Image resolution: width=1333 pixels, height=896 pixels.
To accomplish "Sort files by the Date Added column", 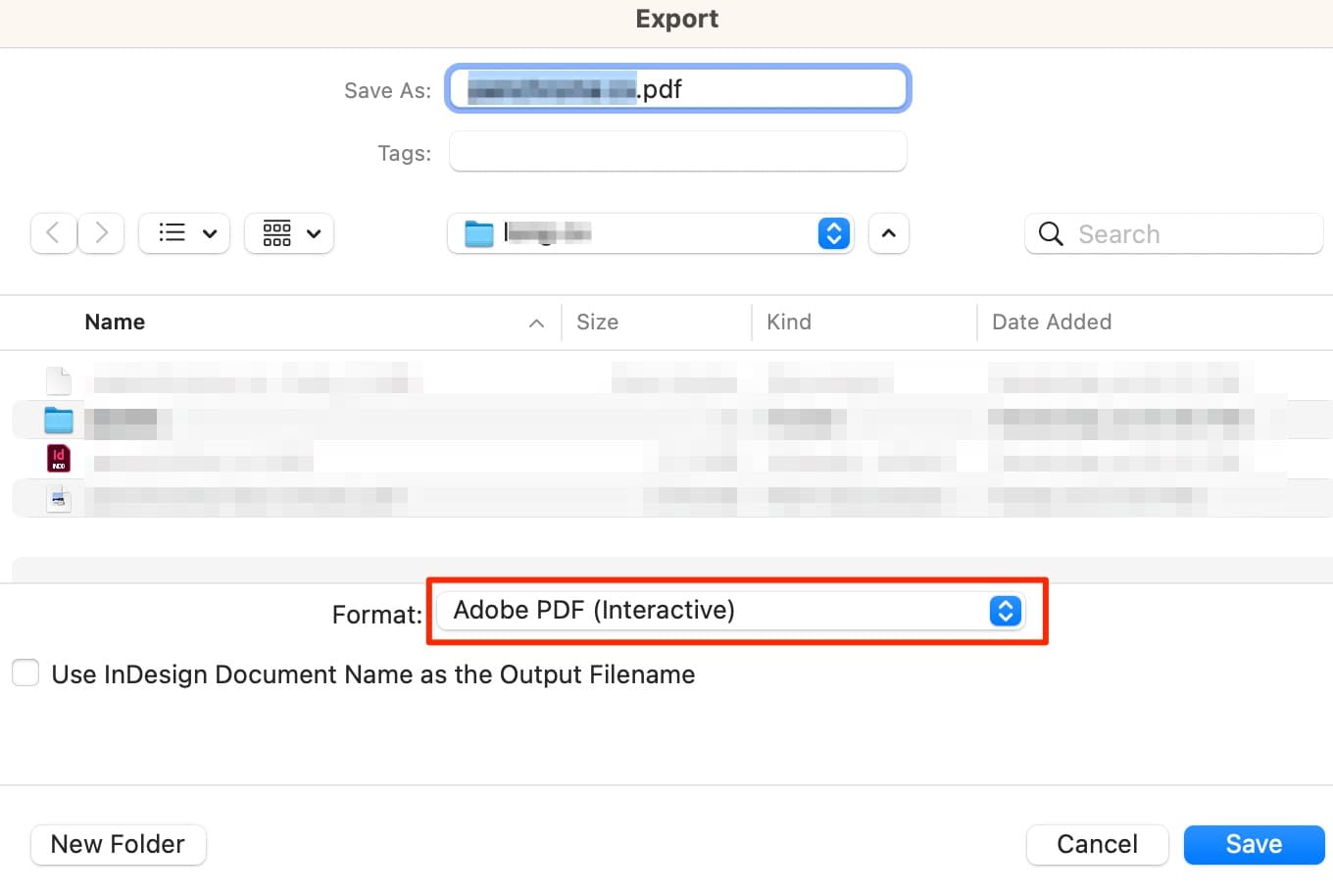I will pos(1052,322).
